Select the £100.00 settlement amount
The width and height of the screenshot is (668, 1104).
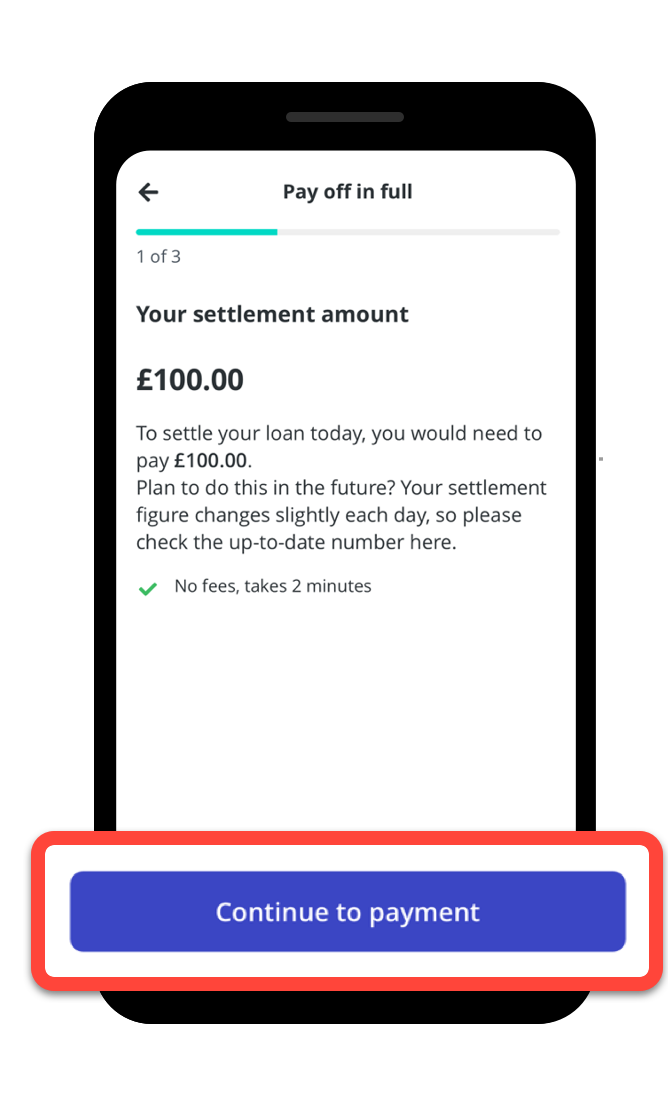[190, 379]
